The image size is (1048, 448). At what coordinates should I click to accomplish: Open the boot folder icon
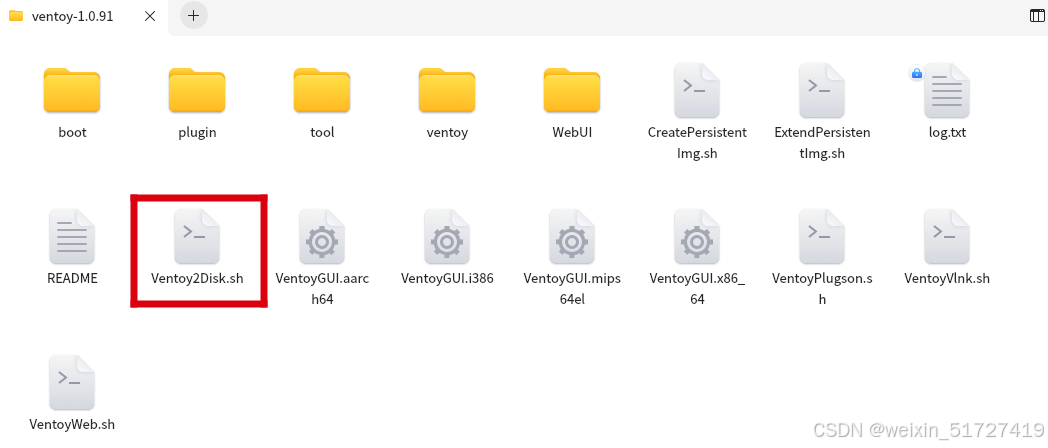72,90
